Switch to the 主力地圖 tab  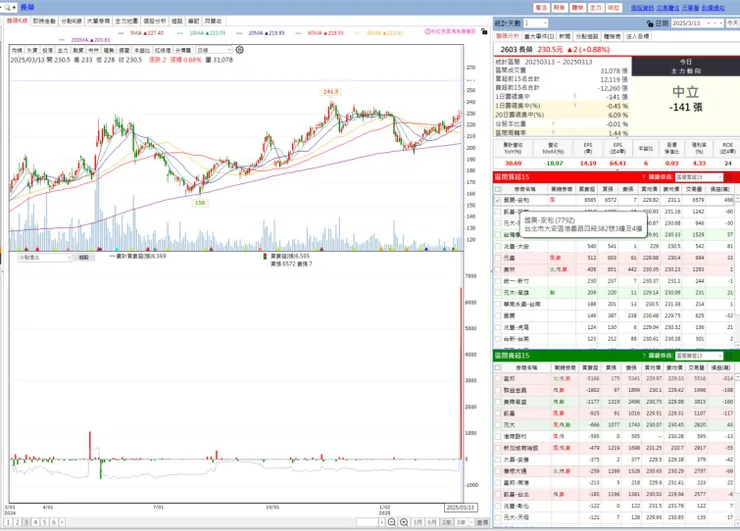pos(126,21)
